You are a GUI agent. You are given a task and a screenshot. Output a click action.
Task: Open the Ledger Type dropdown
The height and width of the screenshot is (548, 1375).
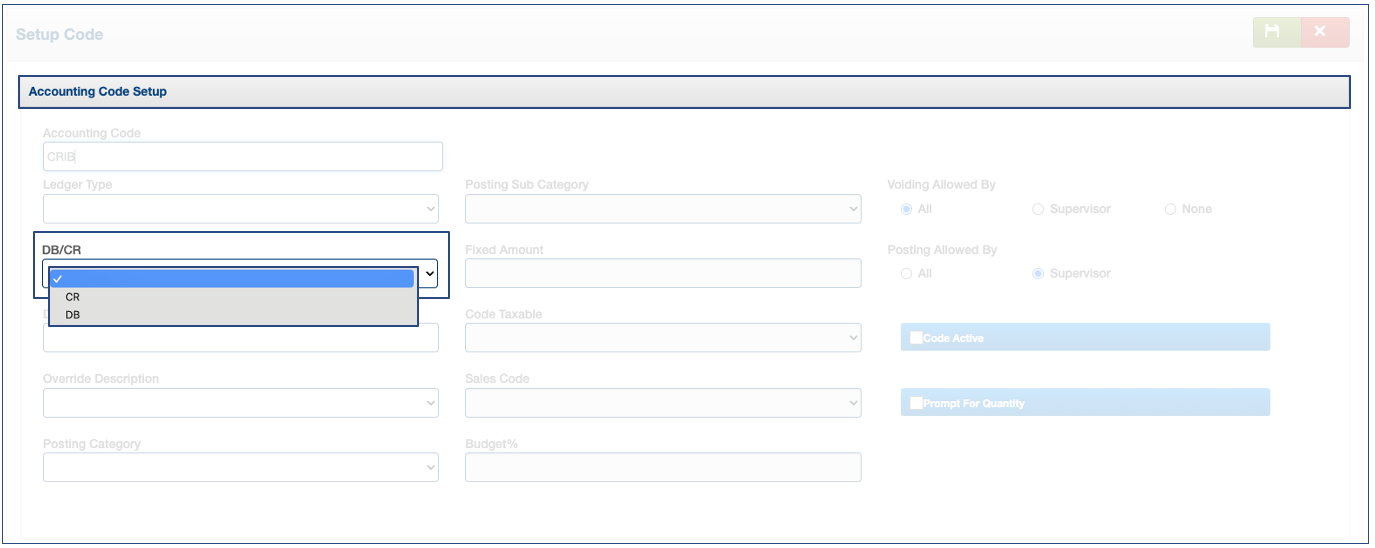click(240, 209)
